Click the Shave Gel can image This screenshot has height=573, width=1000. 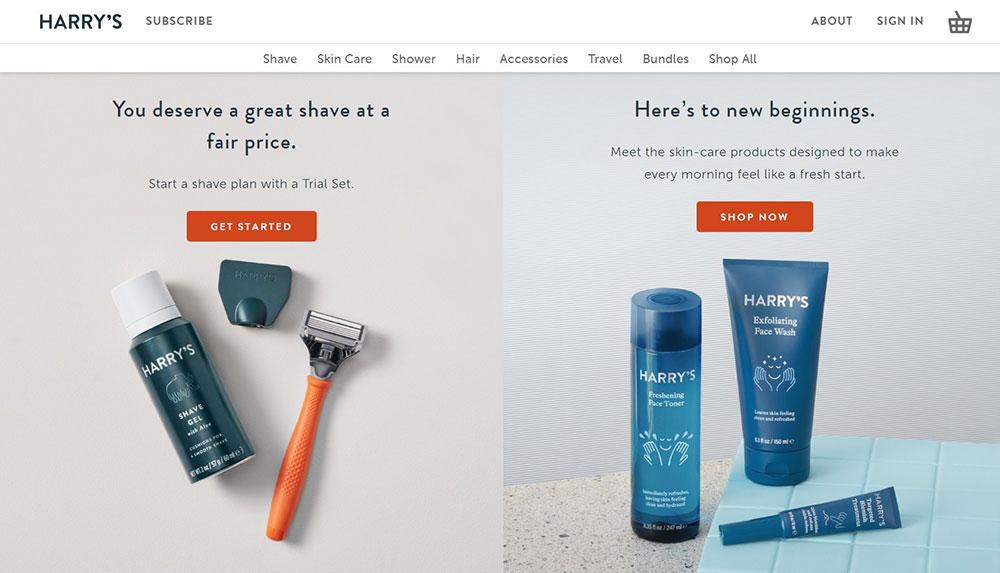182,376
